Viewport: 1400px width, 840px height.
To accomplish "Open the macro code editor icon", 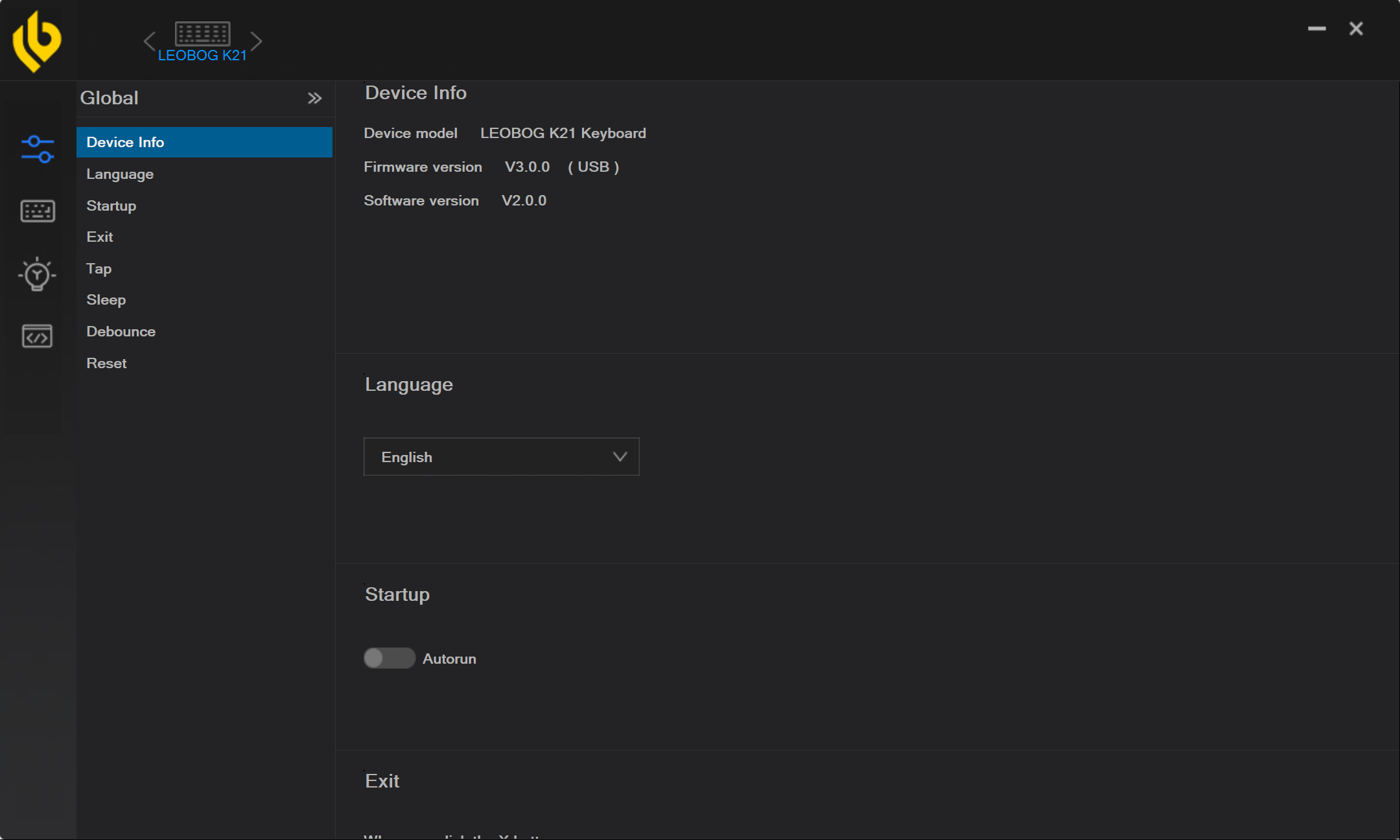I will tap(37, 336).
